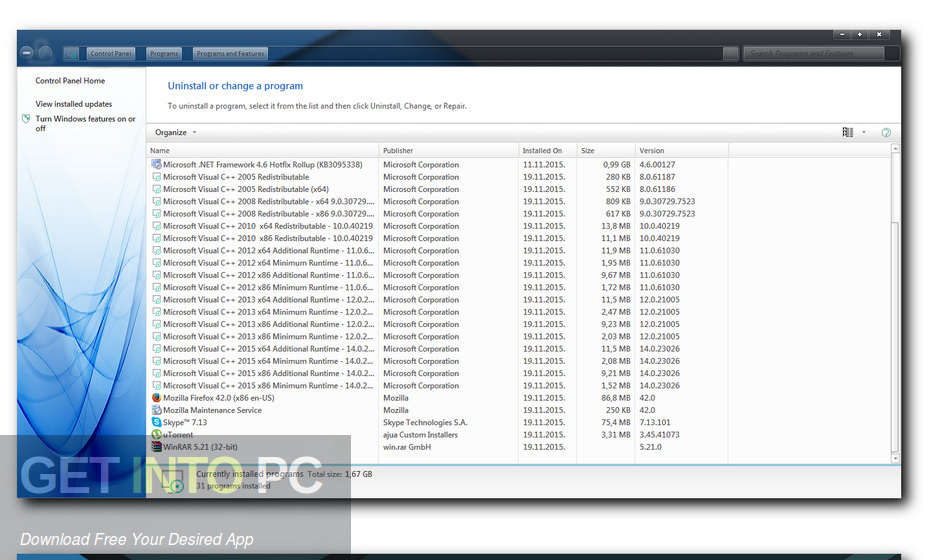This screenshot has width=934, height=560.
Task: Click the Mozilla Maintenance Service icon
Action: 157,410
